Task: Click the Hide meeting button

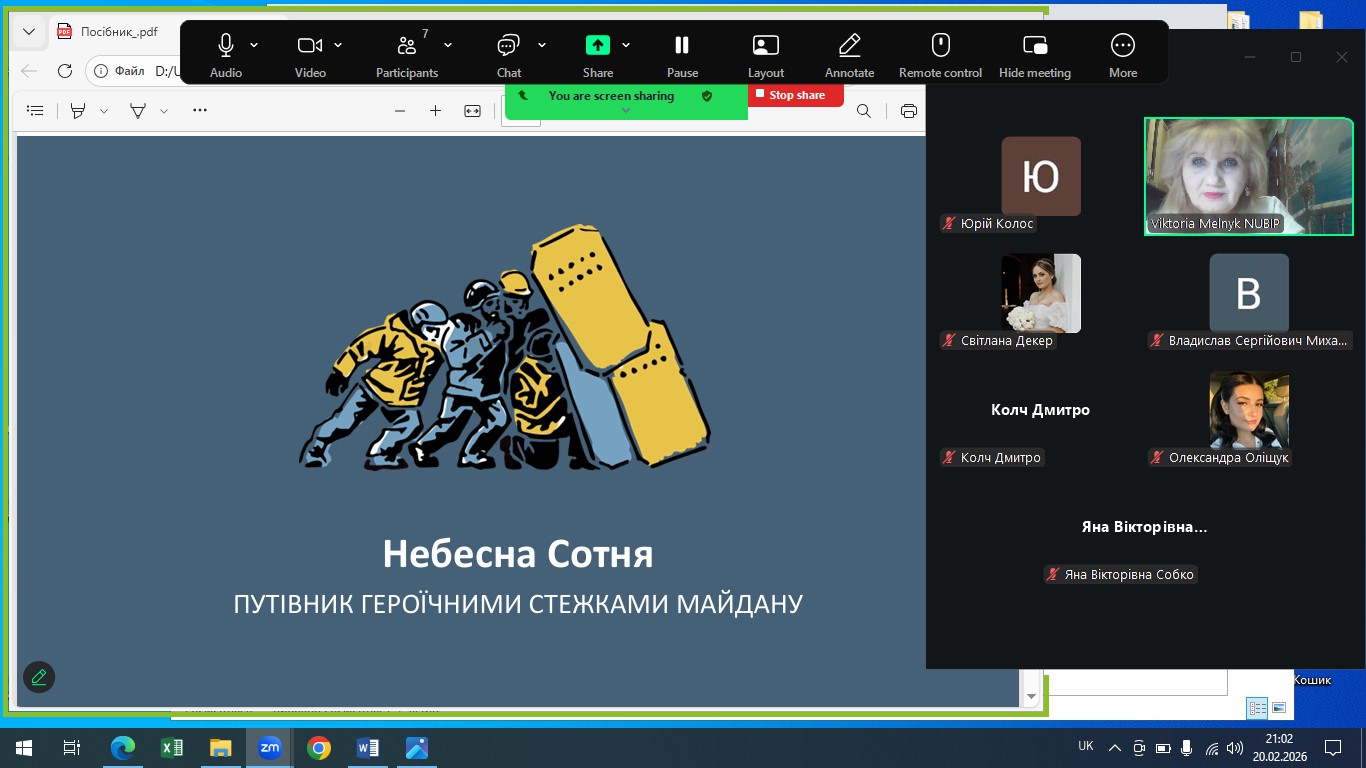Action: point(1035,55)
